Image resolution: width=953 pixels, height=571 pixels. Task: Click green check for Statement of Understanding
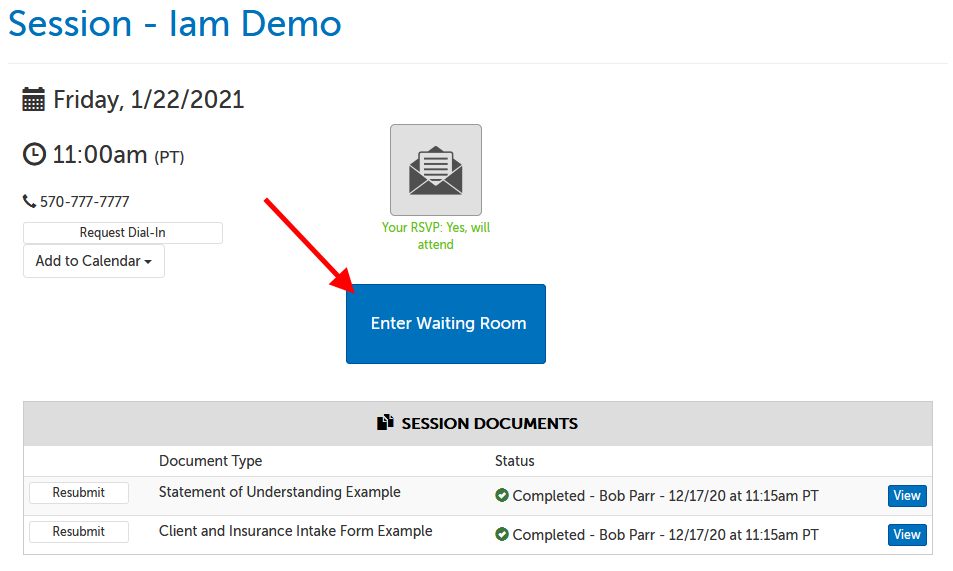point(502,496)
